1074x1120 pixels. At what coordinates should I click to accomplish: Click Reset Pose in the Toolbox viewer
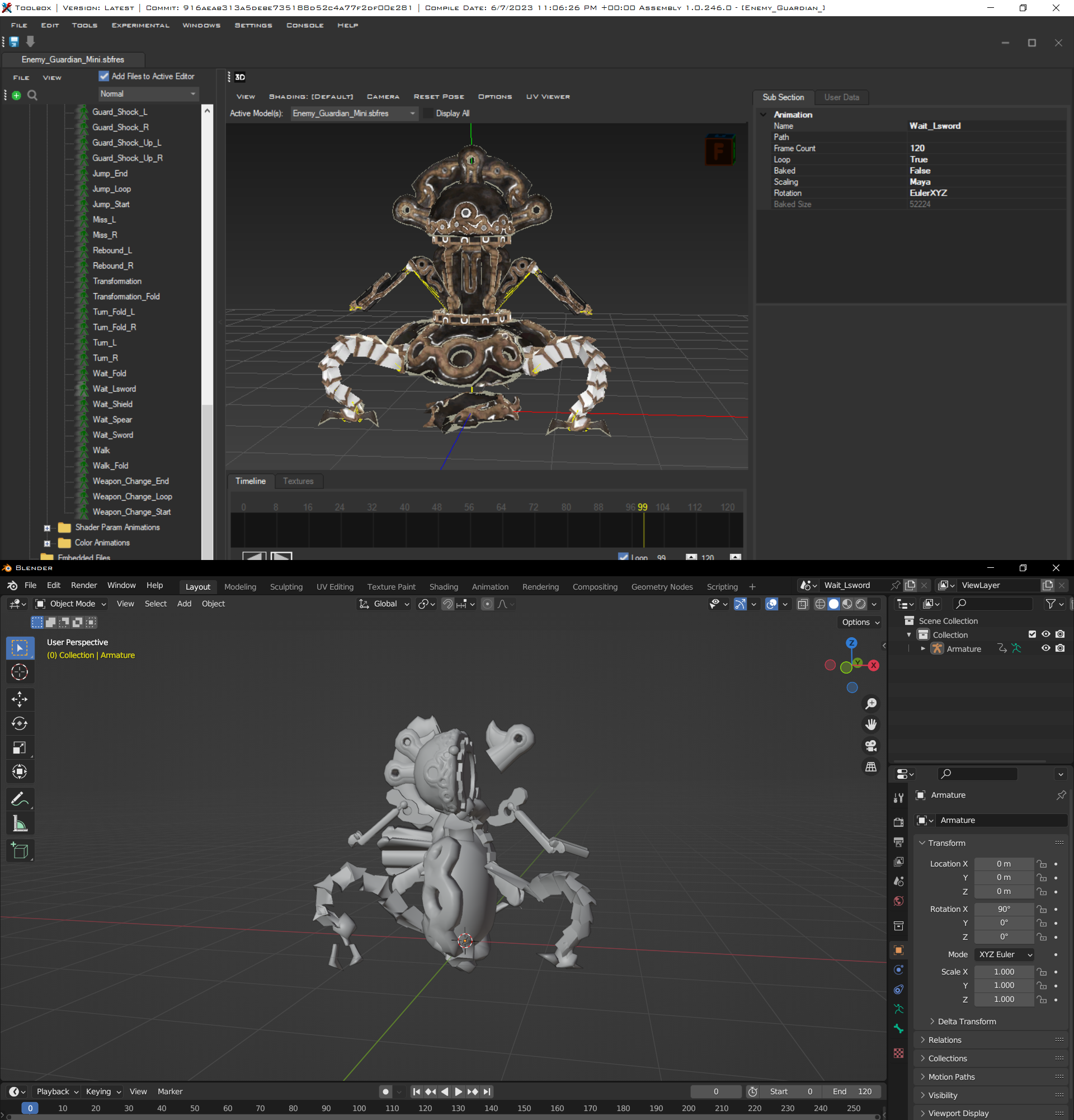pos(439,97)
